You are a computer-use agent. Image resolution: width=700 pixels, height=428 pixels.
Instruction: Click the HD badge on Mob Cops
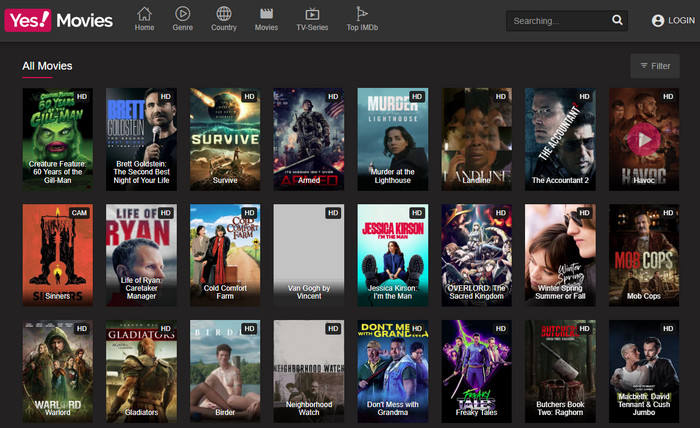668,213
